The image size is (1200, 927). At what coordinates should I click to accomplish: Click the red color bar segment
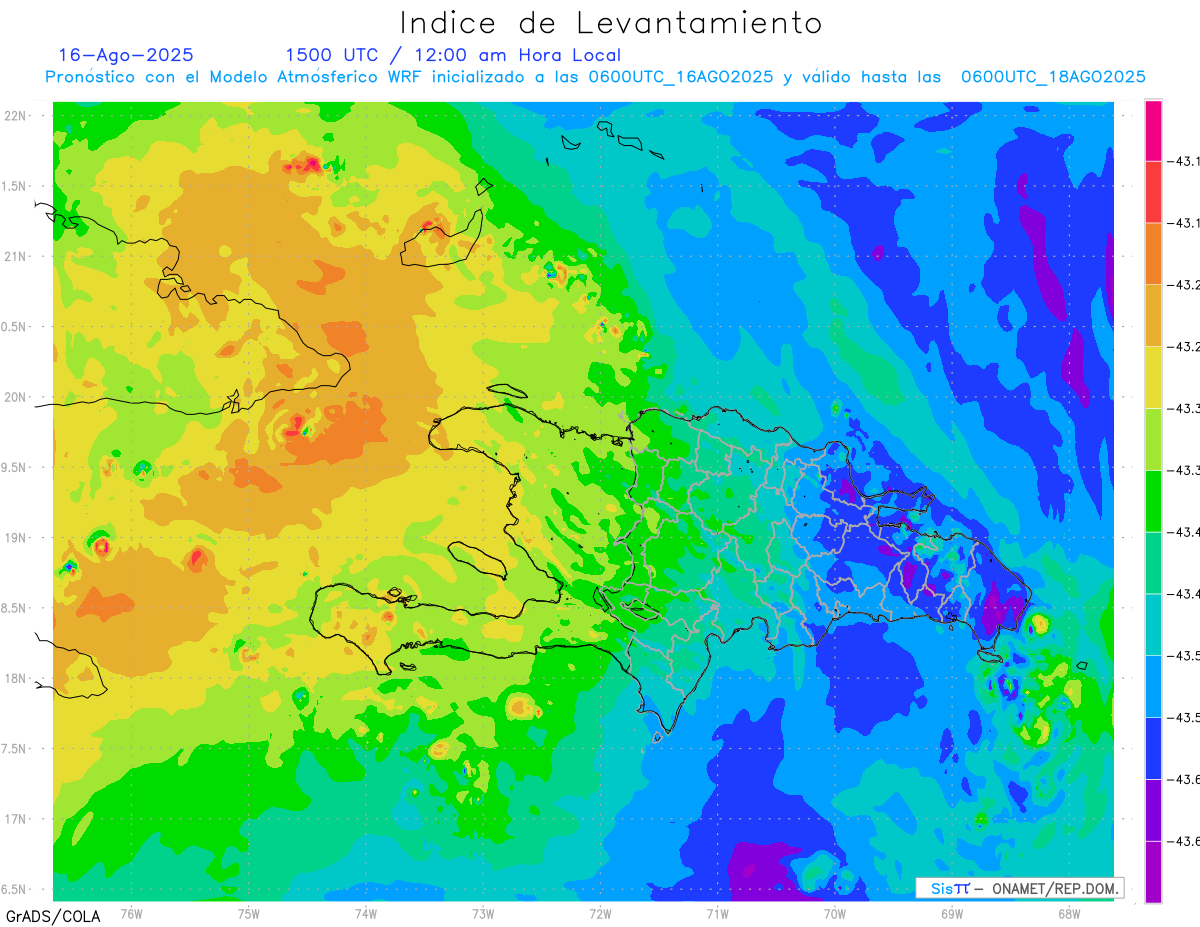click(x=1153, y=192)
